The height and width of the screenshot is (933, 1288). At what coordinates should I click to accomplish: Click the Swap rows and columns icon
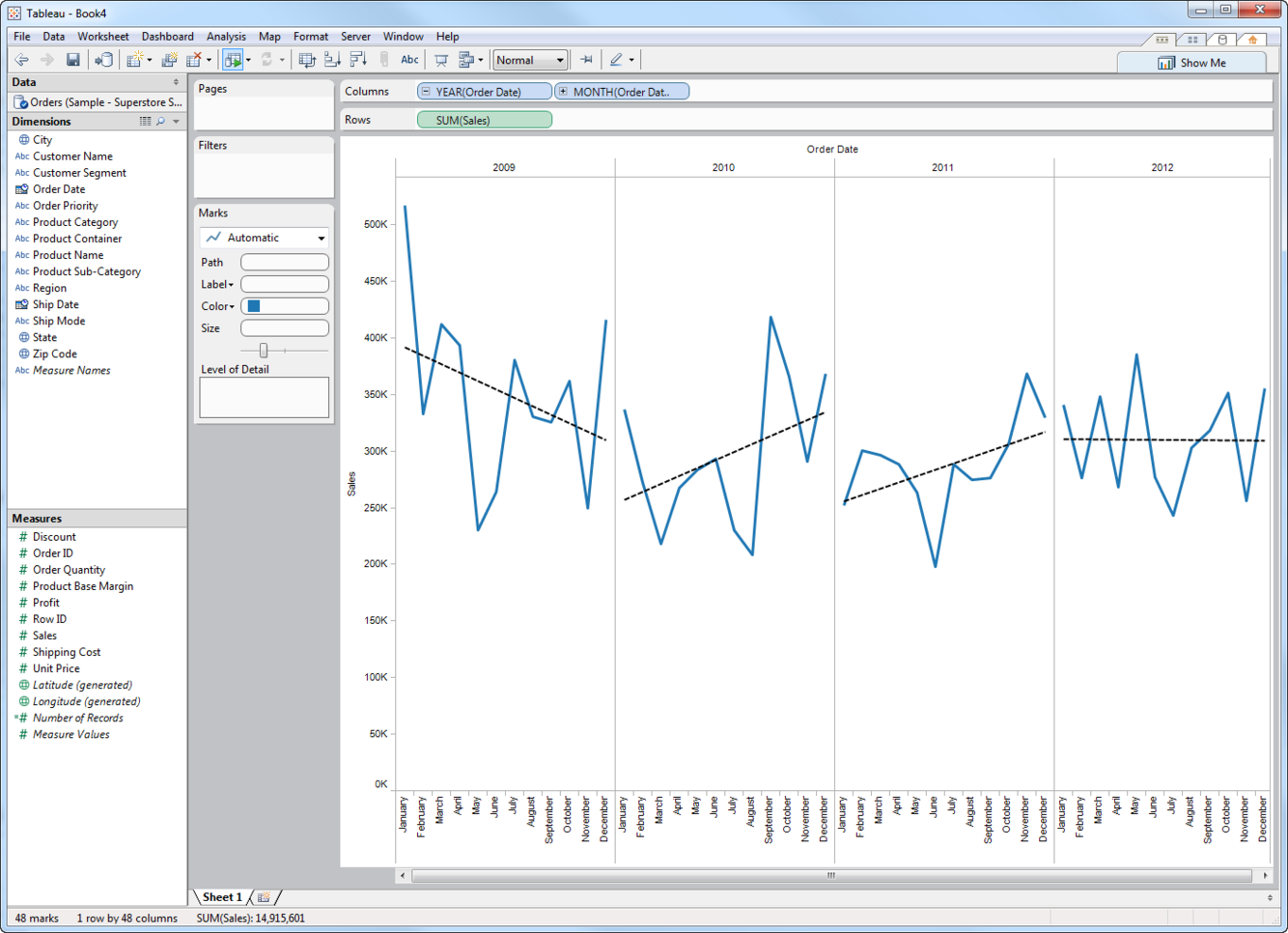307,60
